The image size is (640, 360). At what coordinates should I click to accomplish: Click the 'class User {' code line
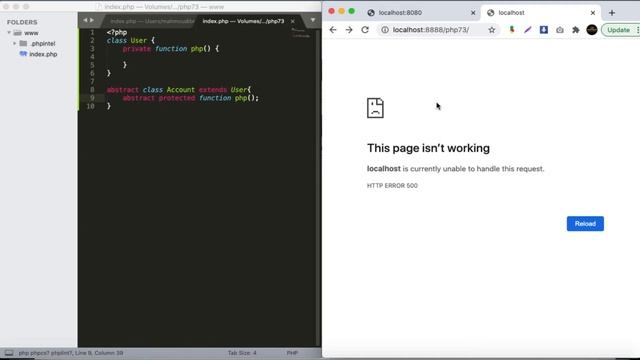click(x=131, y=40)
